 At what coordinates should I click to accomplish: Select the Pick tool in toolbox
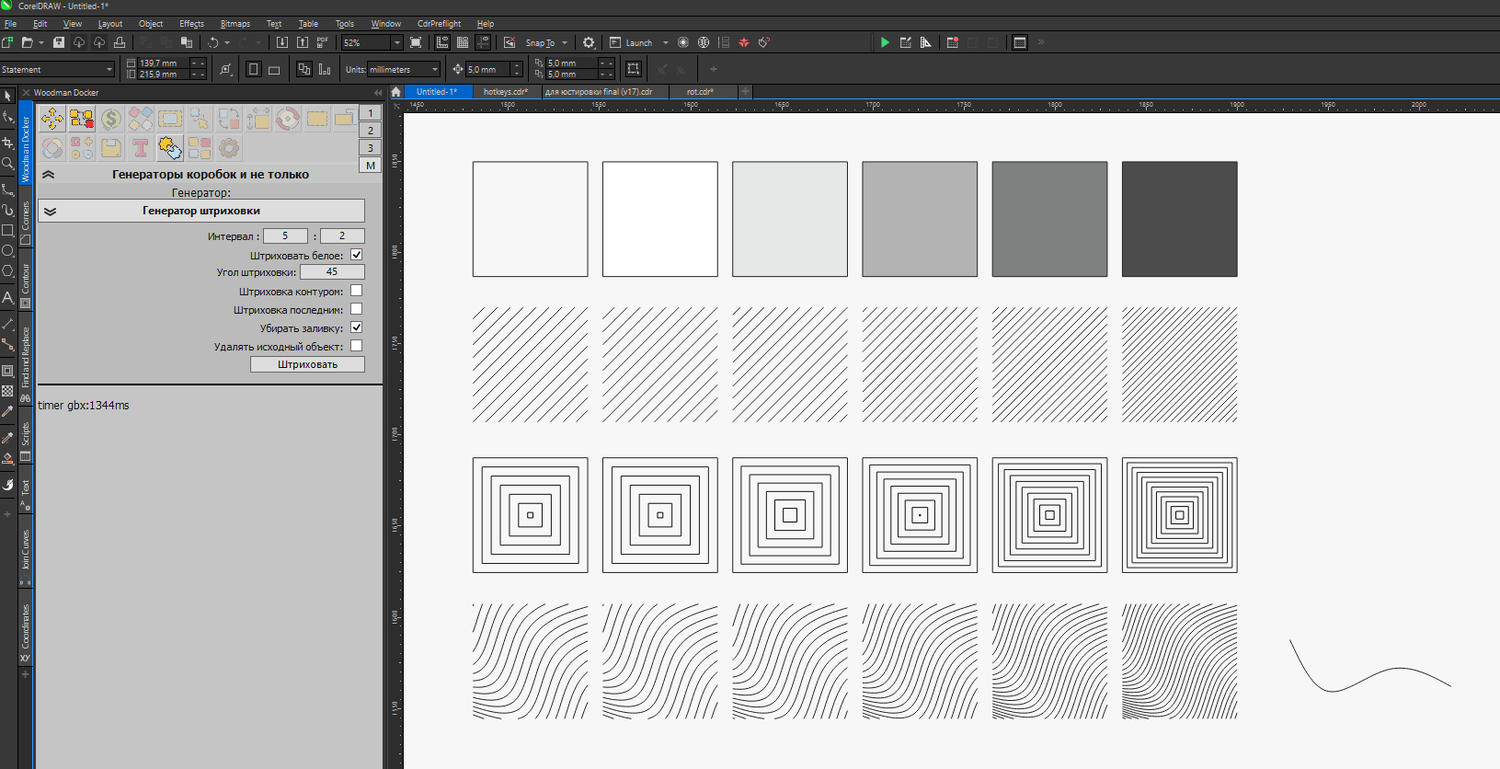(x=8, y=95)
